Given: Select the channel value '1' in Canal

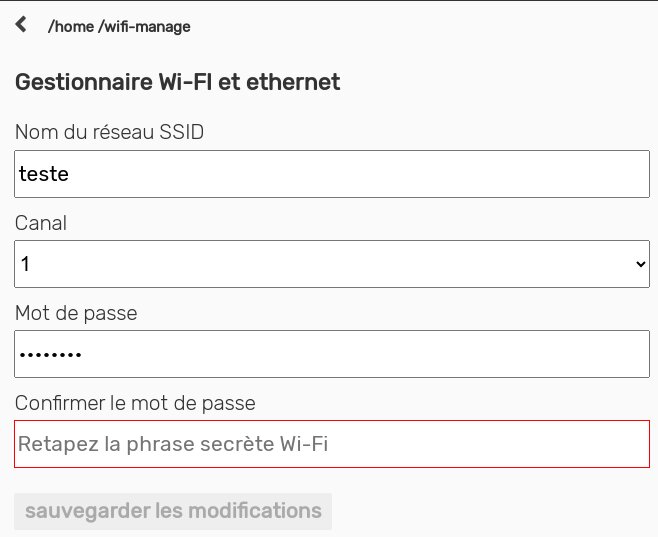Looking at the screenshot, I should [x=26, y=264].
